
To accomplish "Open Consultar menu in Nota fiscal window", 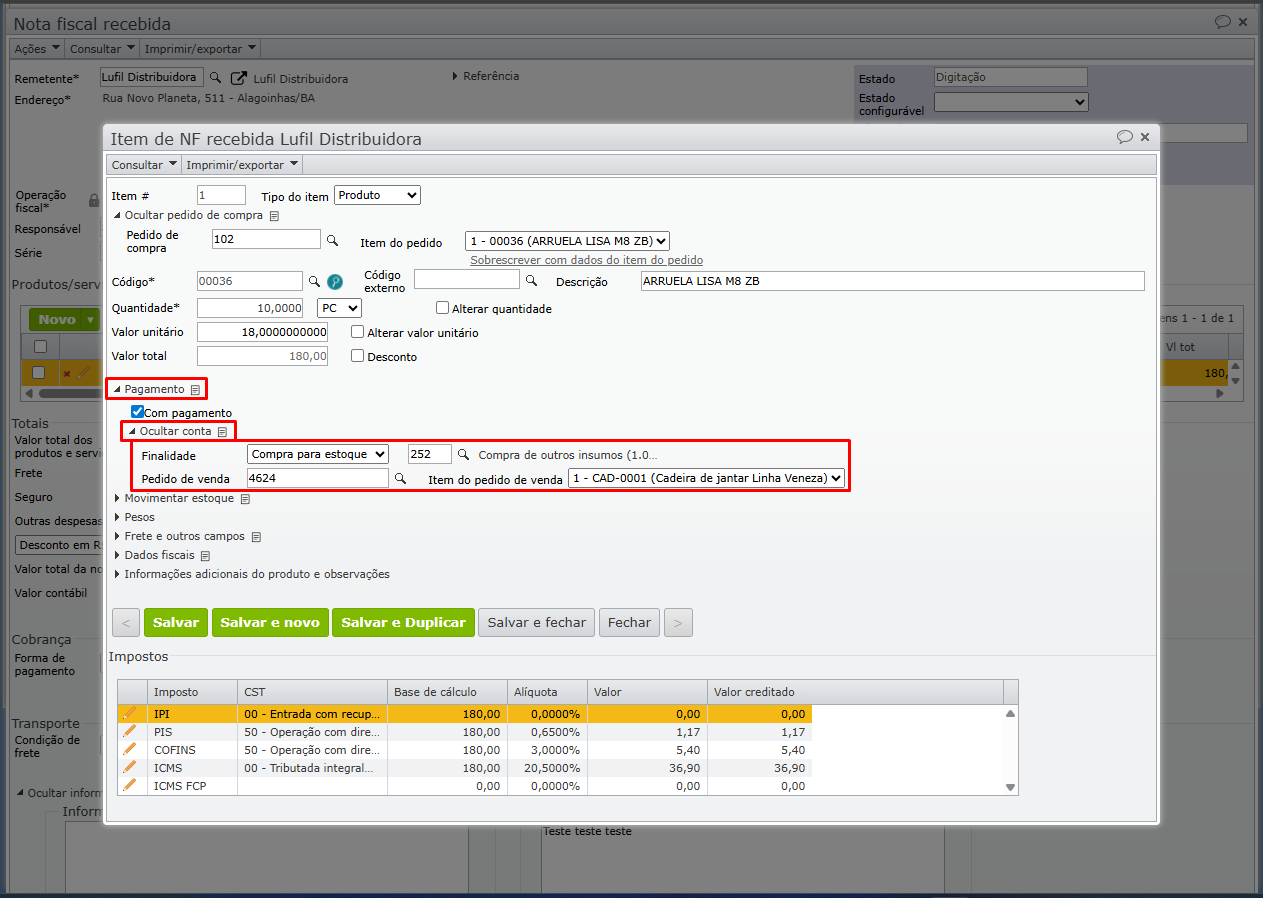I will 102,49.
